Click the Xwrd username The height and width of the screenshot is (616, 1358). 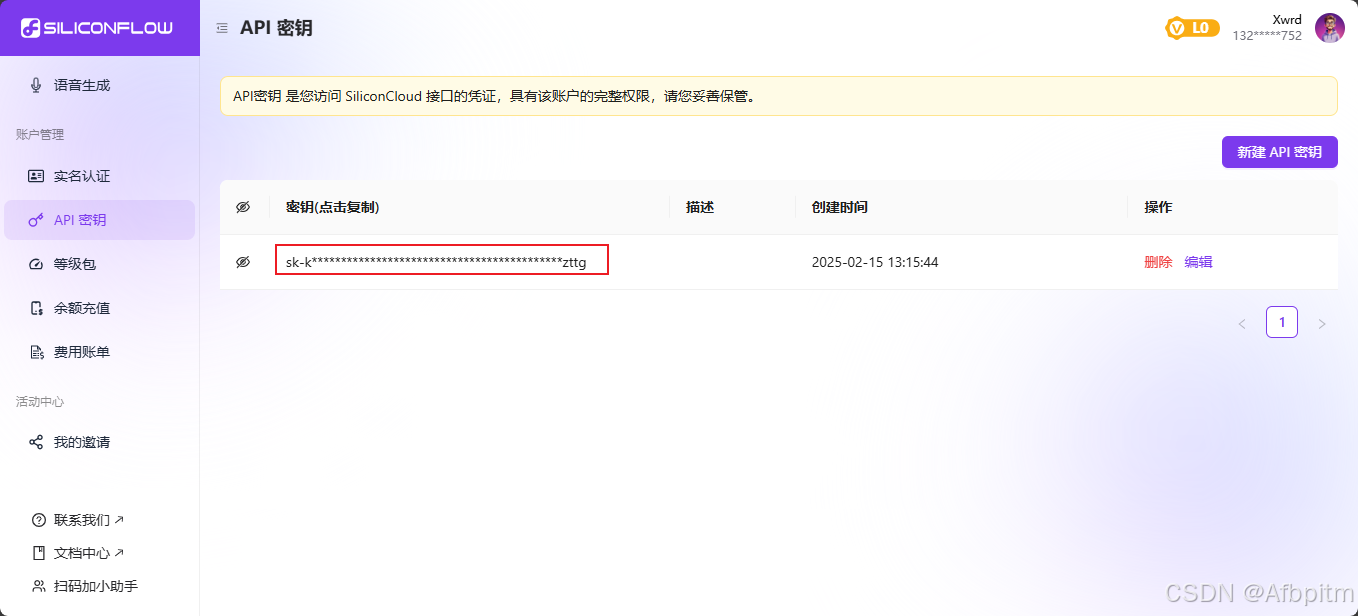click(x=1287, y=20)
